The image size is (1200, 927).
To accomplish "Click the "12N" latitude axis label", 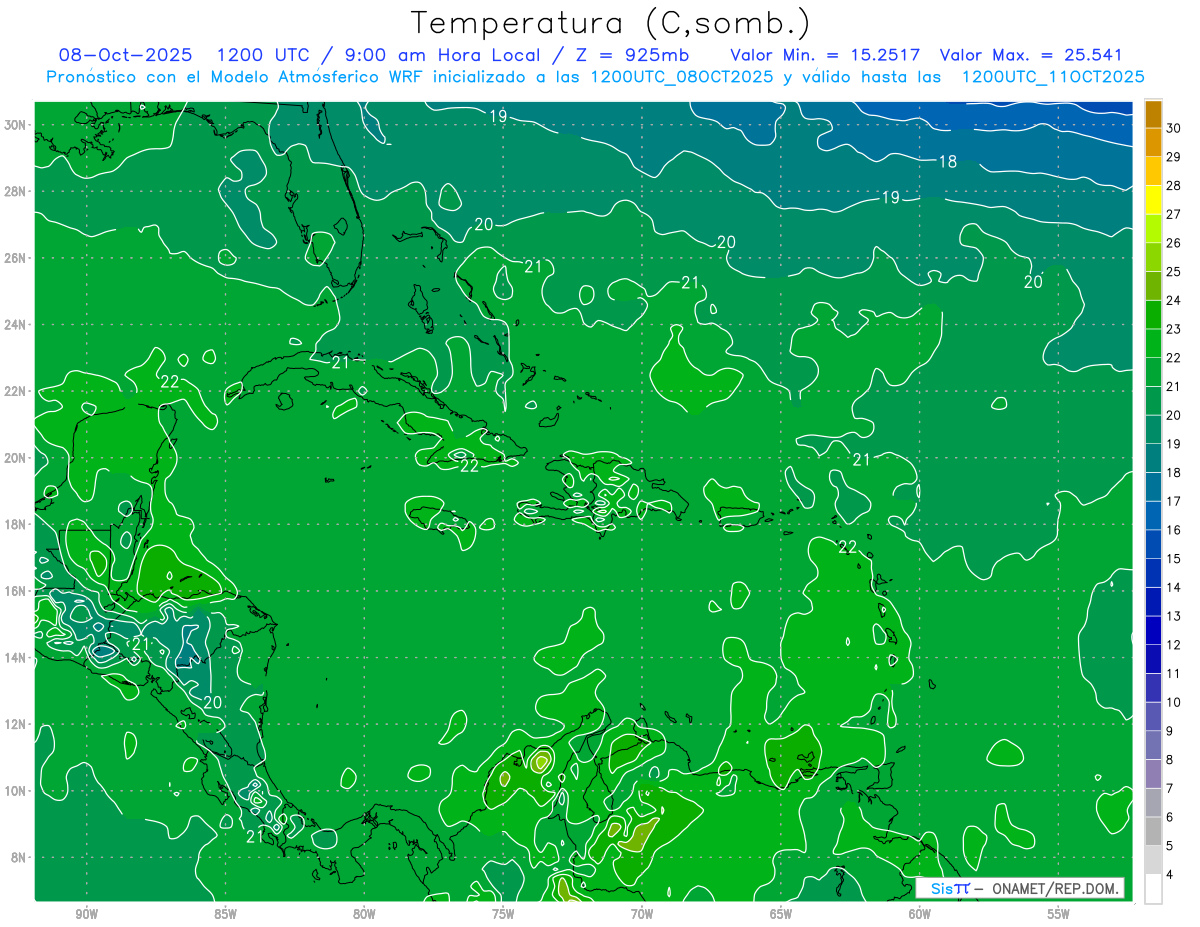I will coord(15,724).
